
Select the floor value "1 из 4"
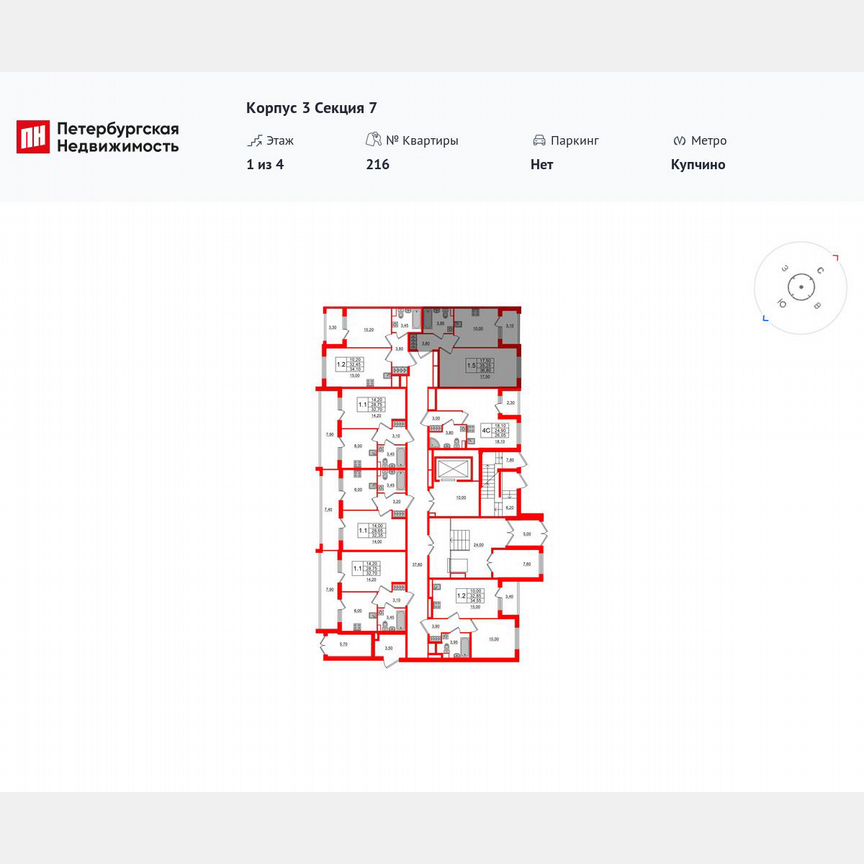(x=265, y=164)
